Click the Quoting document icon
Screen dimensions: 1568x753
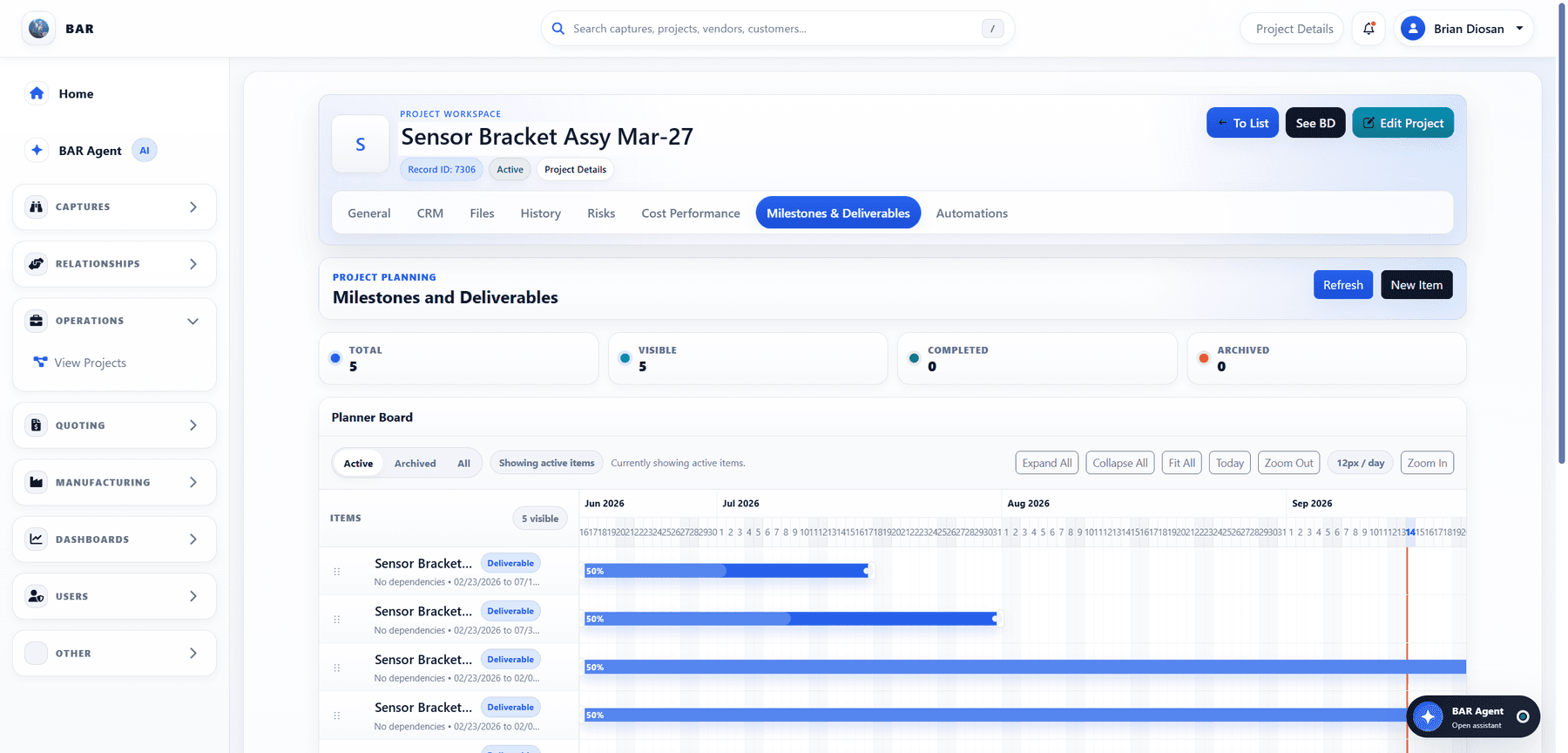point(36,425)
